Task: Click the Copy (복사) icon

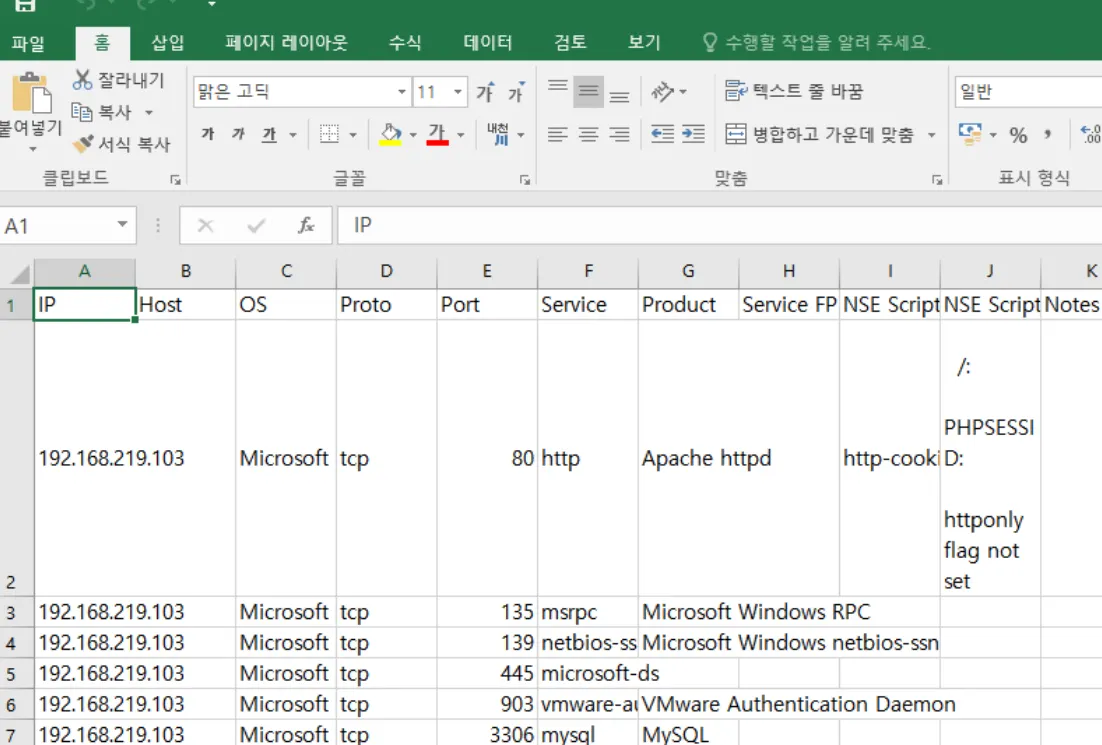Action: coord(82,112)
